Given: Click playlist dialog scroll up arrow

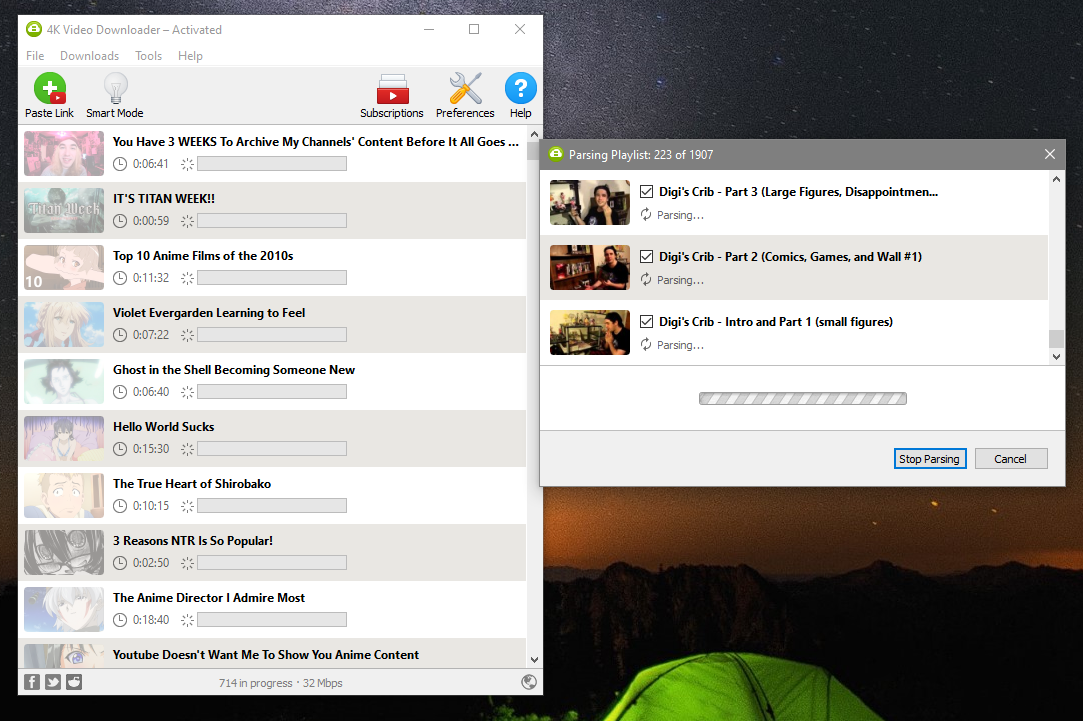Looking at the screenshot, I should point(1056,180).
